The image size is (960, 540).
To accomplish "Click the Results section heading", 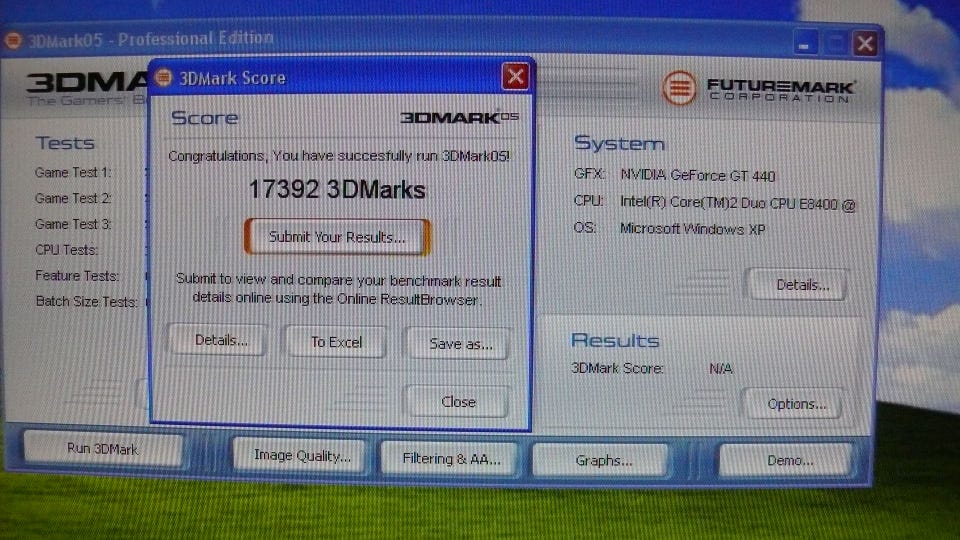I will click(x=615, y=340).
